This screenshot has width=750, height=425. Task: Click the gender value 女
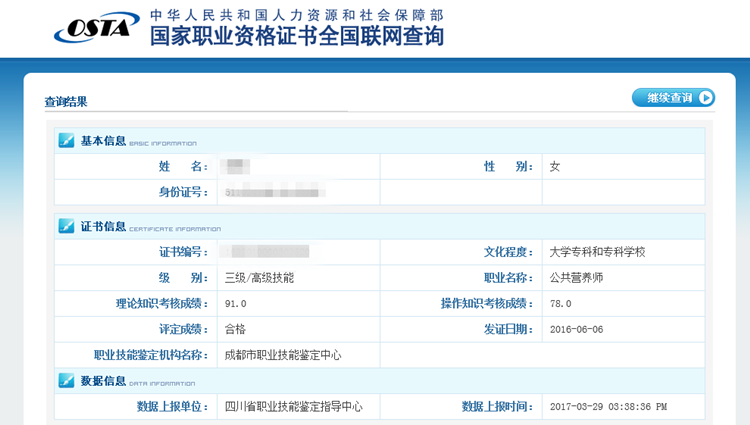point(555,166)
